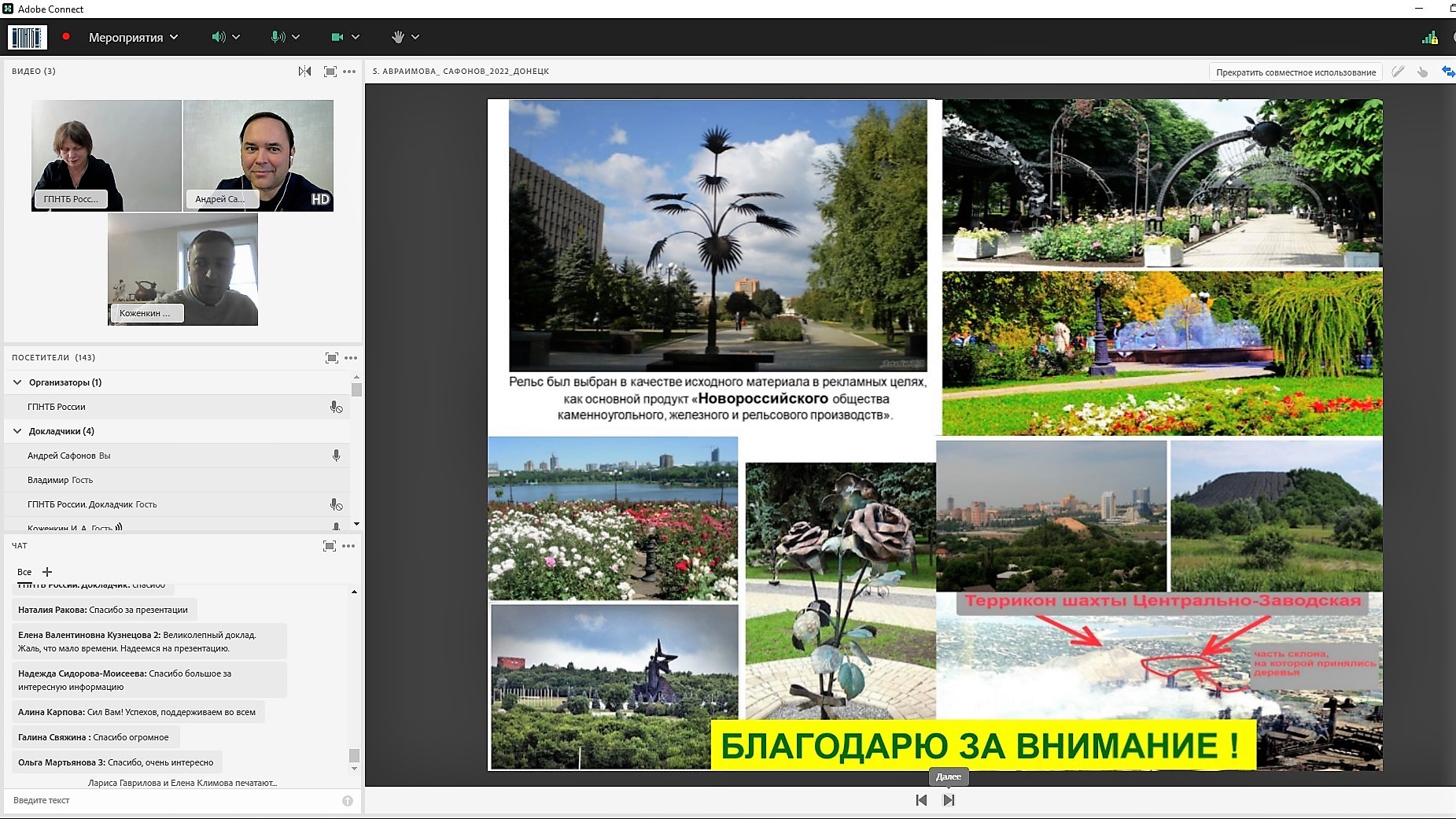Select the ГПНТБ Росс... video feed
Viewport: 1456px width, 819px height.
tap(106, 155)
